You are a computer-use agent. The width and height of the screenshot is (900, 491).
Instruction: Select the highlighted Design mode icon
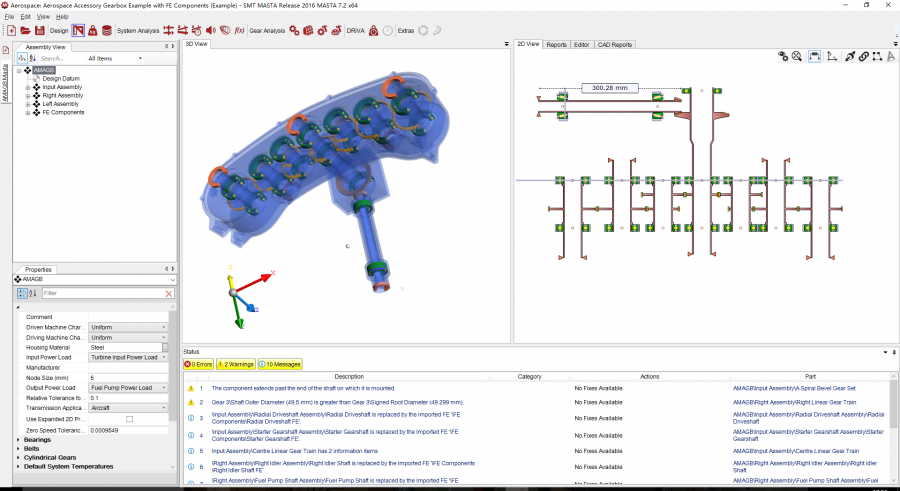tap(78, 30)
